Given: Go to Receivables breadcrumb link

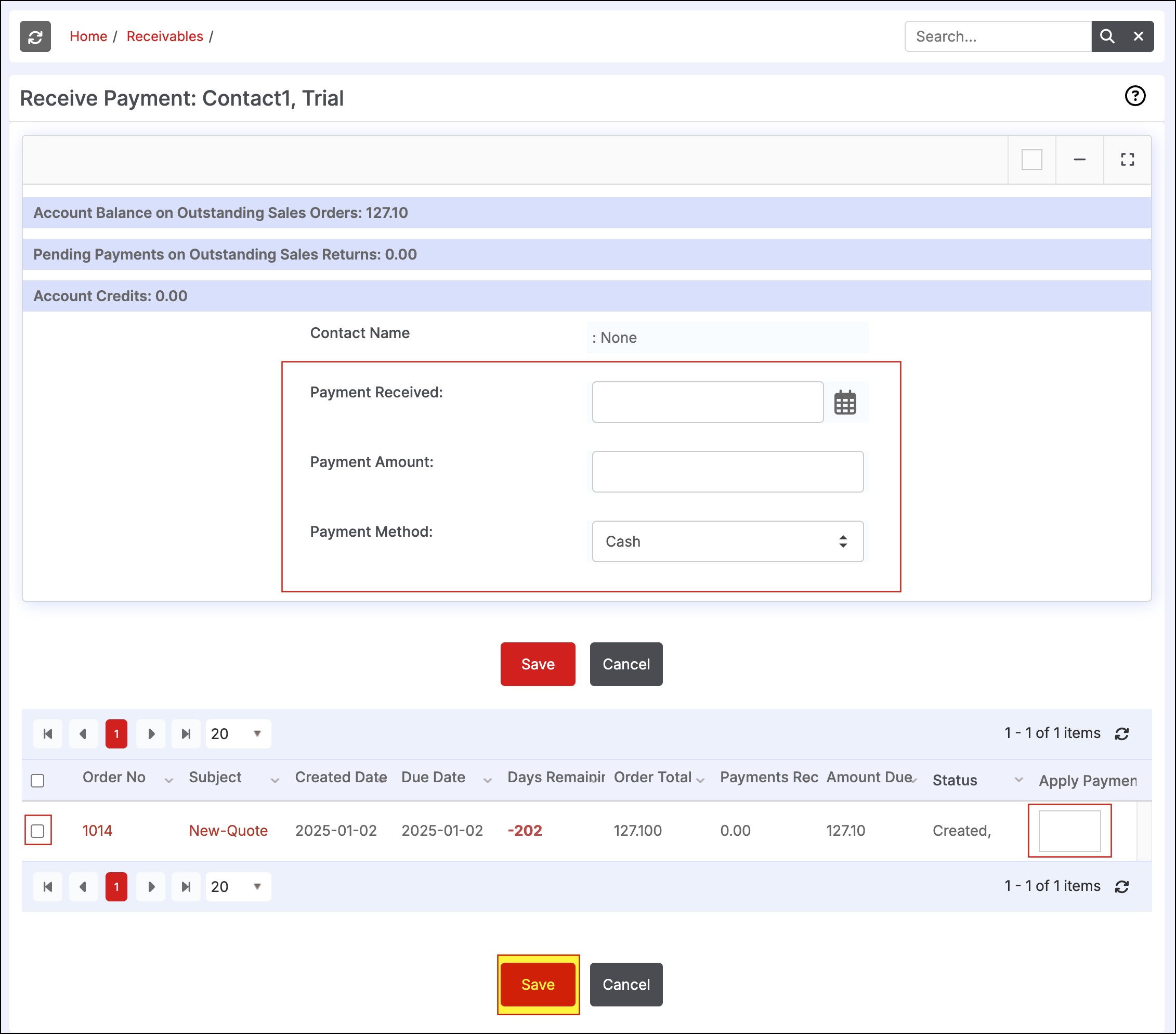Looking at the screenshot, I should [165, 36].
